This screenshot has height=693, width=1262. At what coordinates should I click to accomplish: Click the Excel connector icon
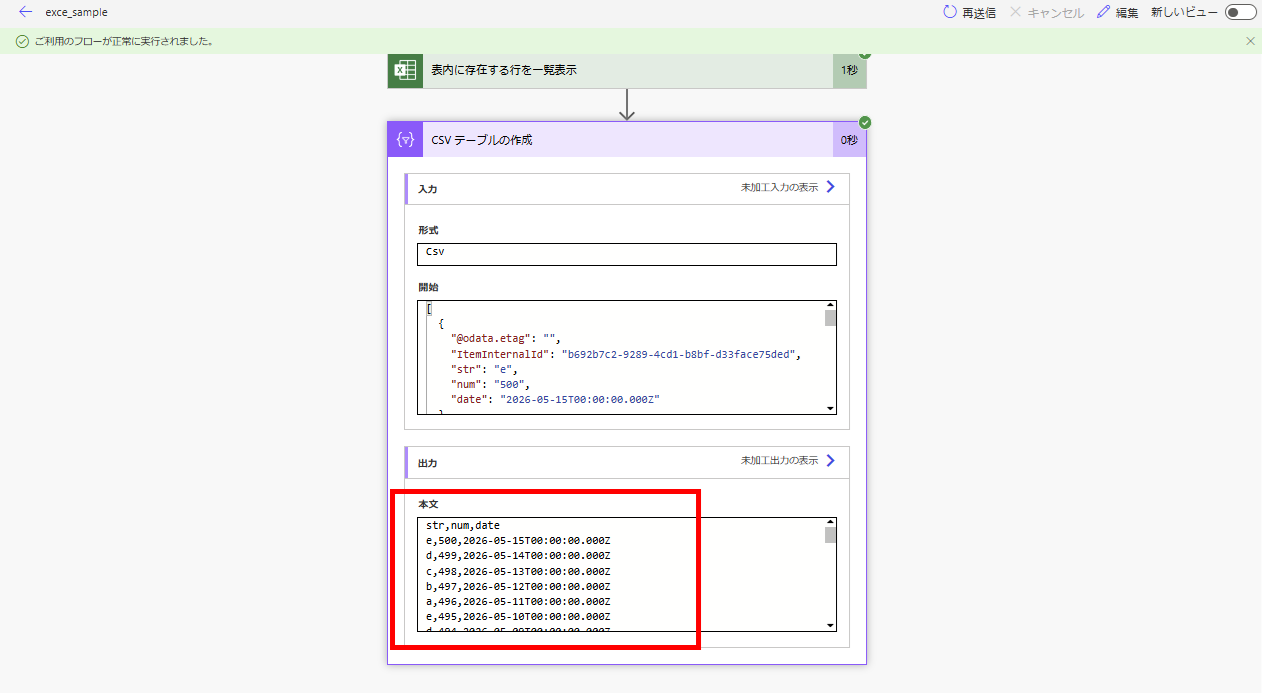pyautogui.click(x=405, y=71)
